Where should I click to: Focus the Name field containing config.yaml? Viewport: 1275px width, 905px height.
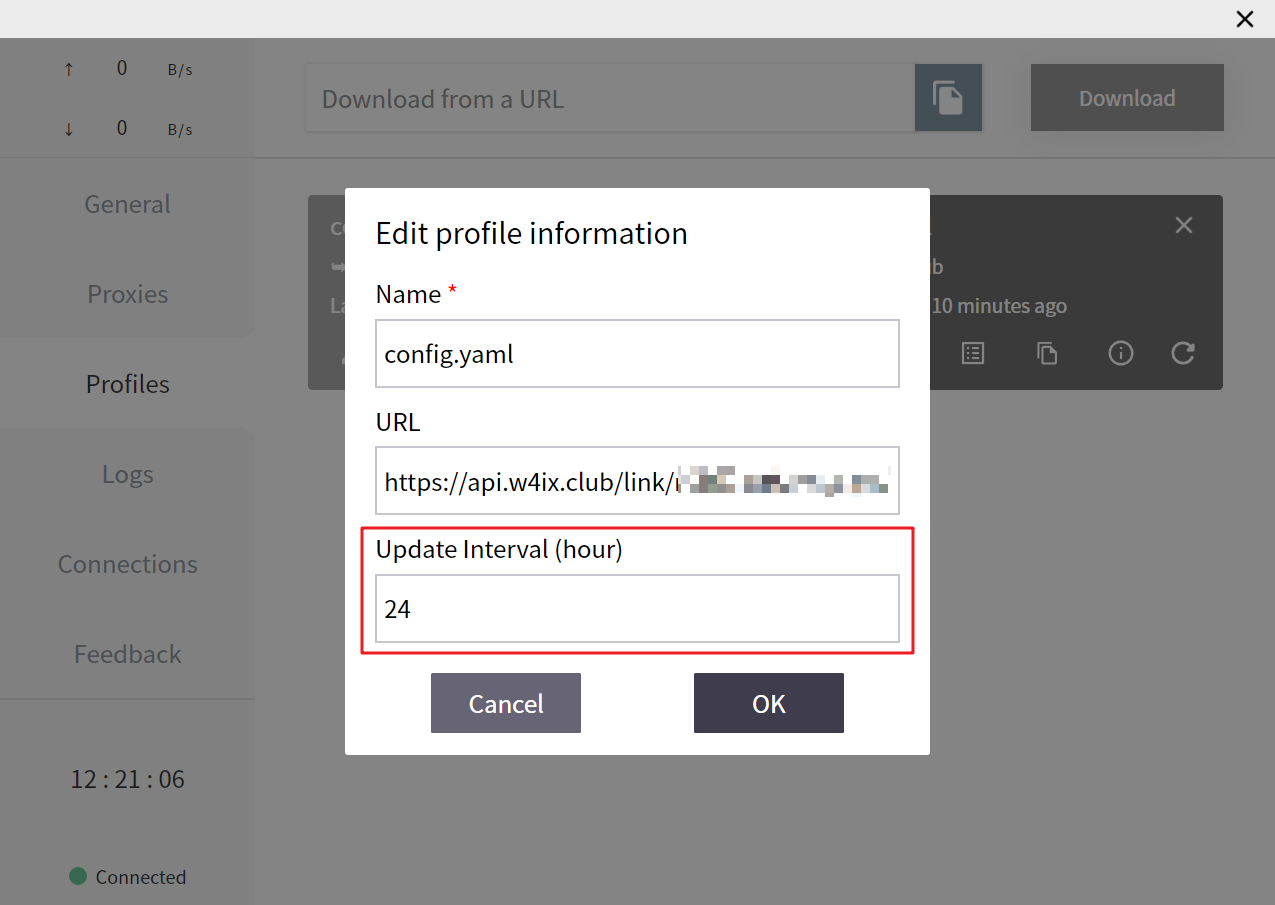tap(637, 353)
